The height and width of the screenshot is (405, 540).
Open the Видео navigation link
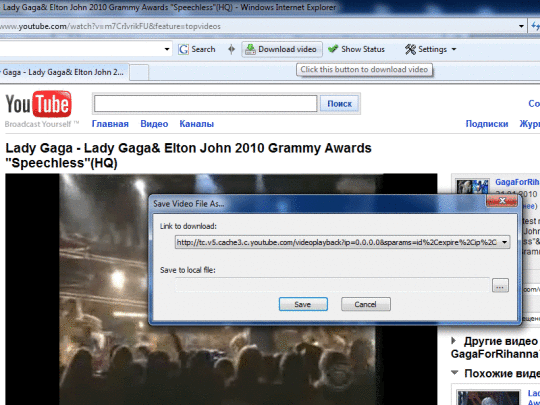click(154, 124)
